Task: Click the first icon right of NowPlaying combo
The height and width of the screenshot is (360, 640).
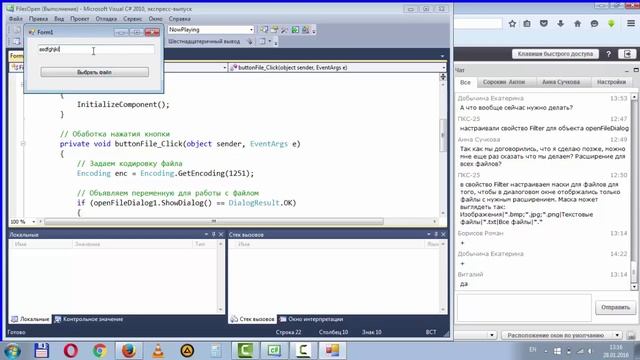Action: (x=264, y=30)
